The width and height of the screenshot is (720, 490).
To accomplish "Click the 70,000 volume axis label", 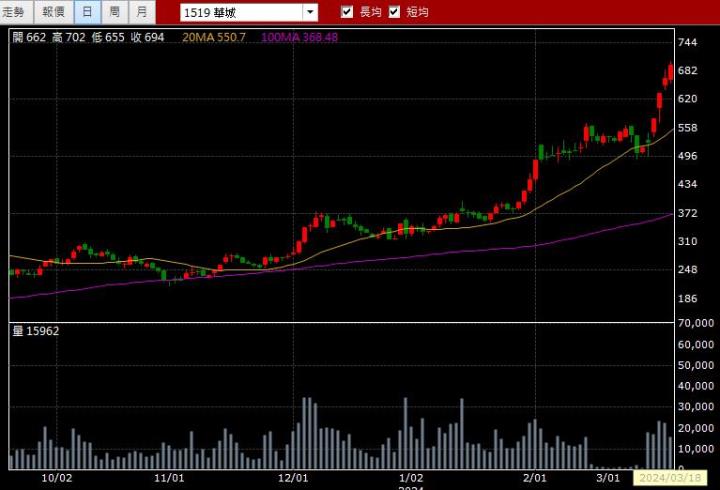I will coord(695,323).
